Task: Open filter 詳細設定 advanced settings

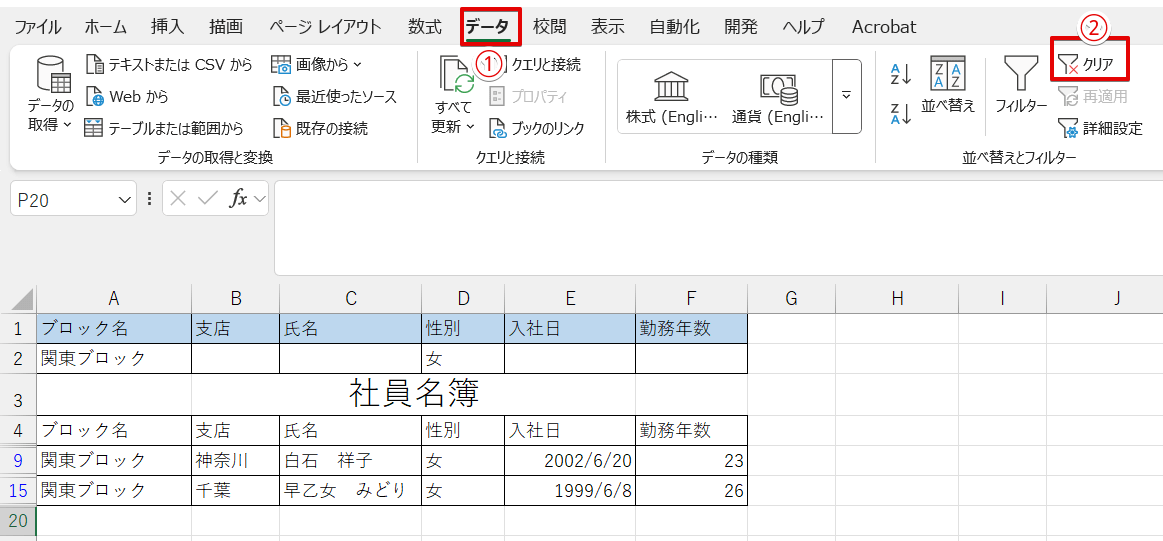Action: [1100, 128]
